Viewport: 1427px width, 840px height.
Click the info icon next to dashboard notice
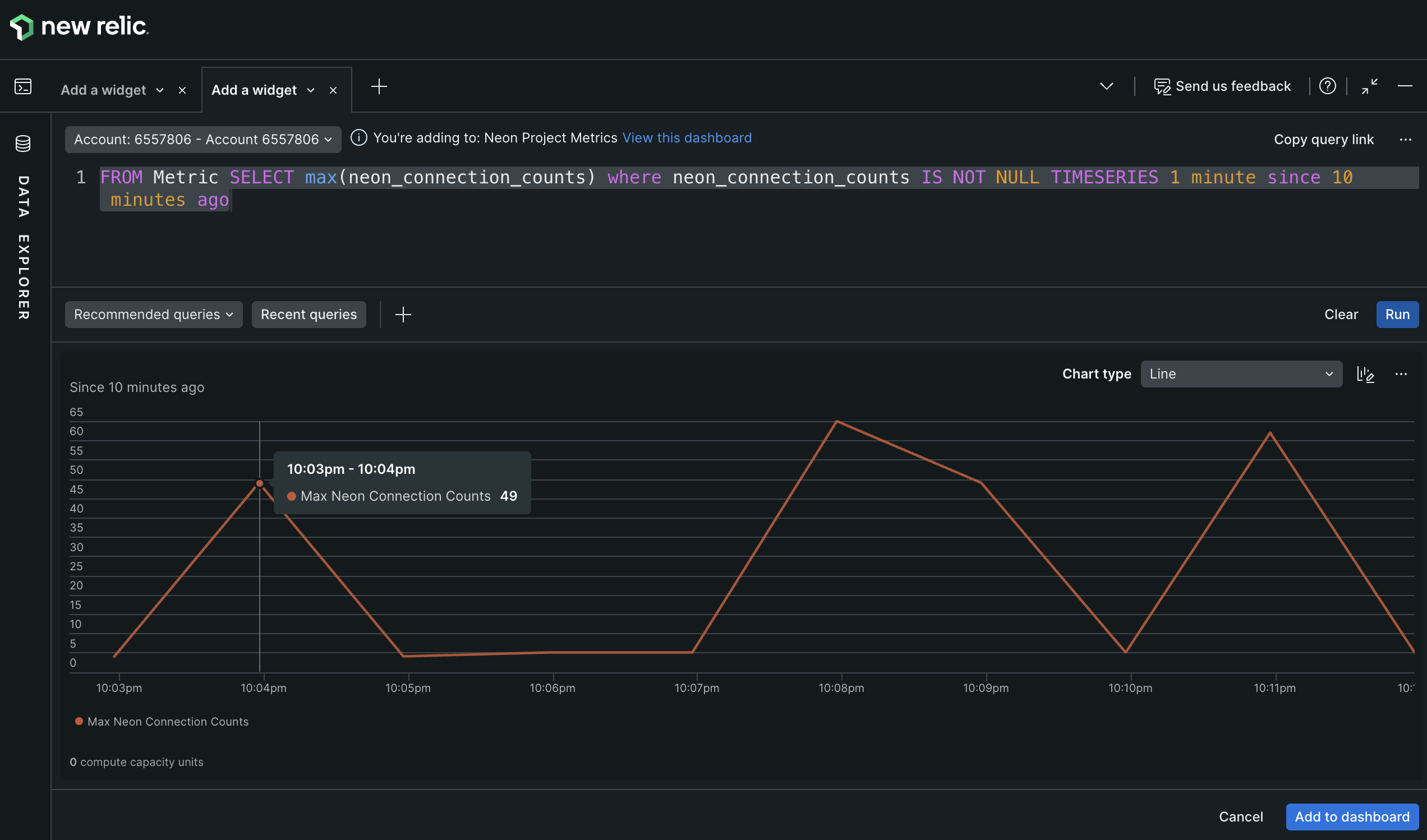click(x=359, y=137)
